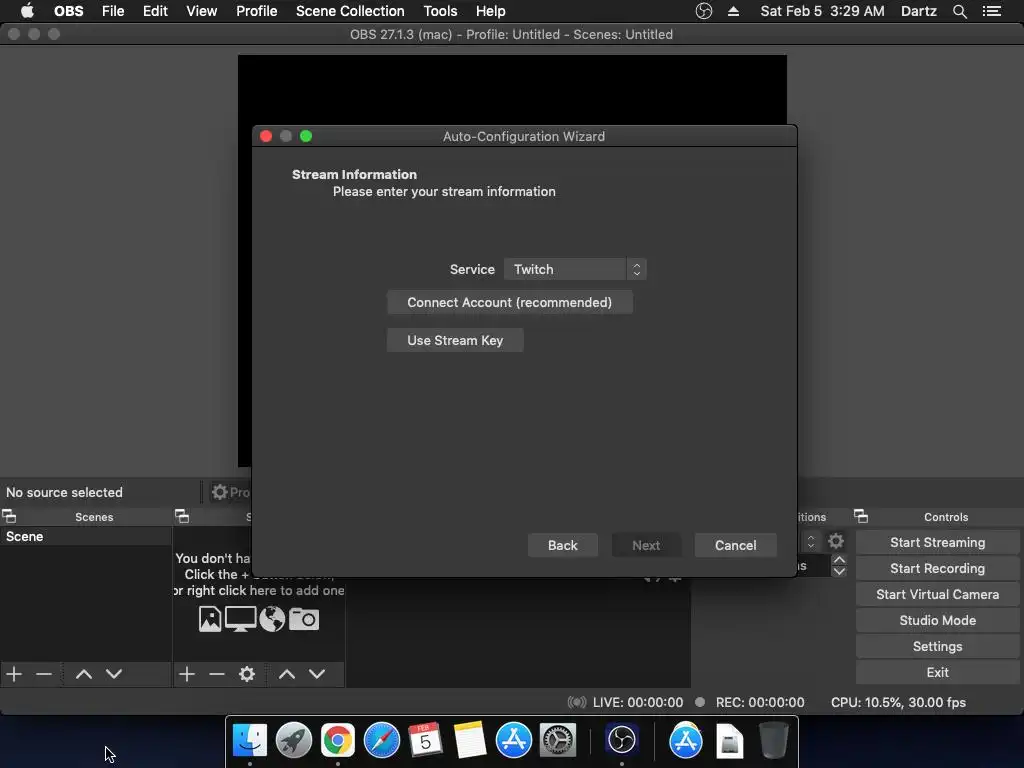Click the 'No source selected' text

coord(64,492)
